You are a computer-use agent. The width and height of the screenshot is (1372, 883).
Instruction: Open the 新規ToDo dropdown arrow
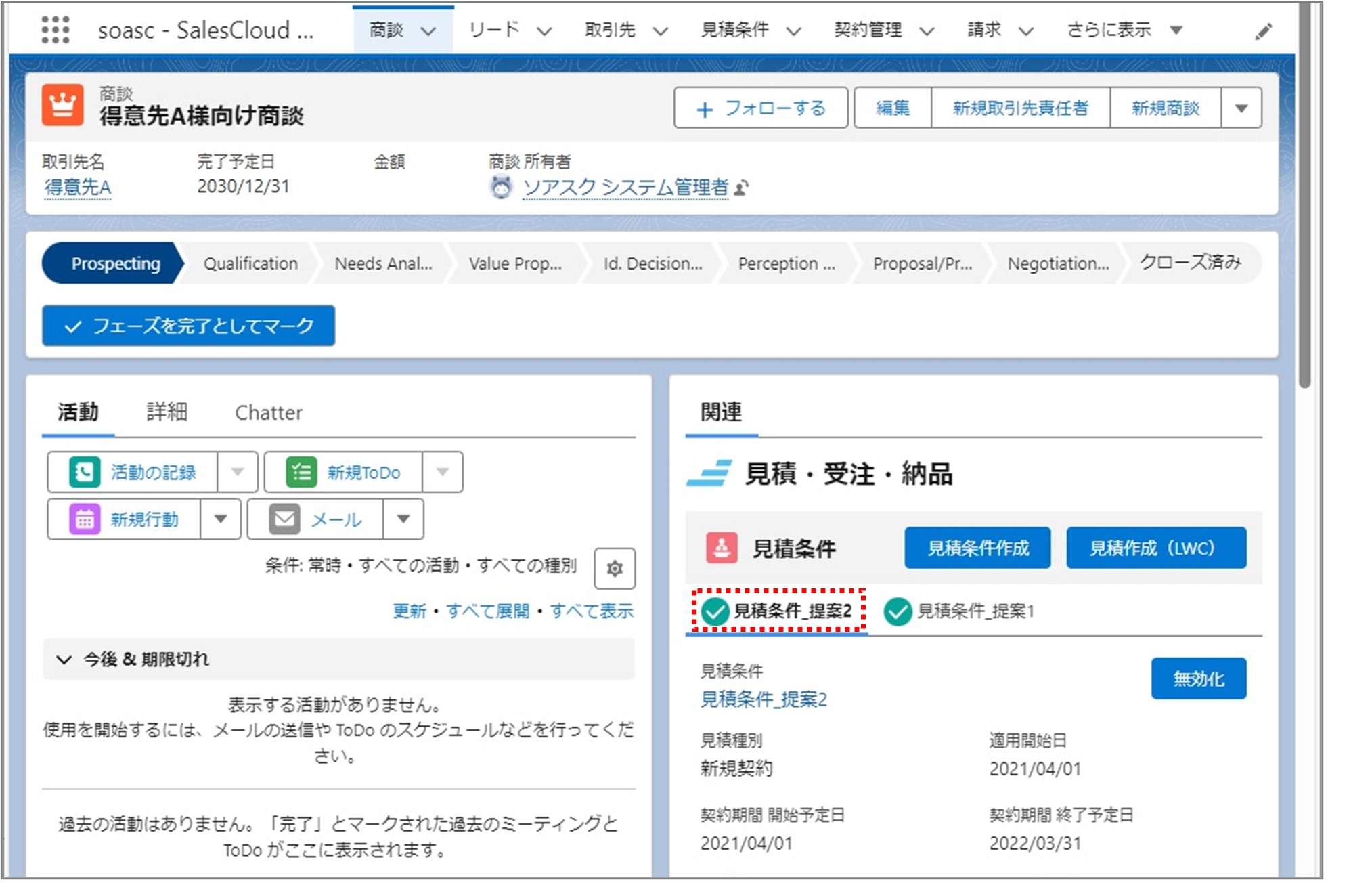tap(443, 472)
